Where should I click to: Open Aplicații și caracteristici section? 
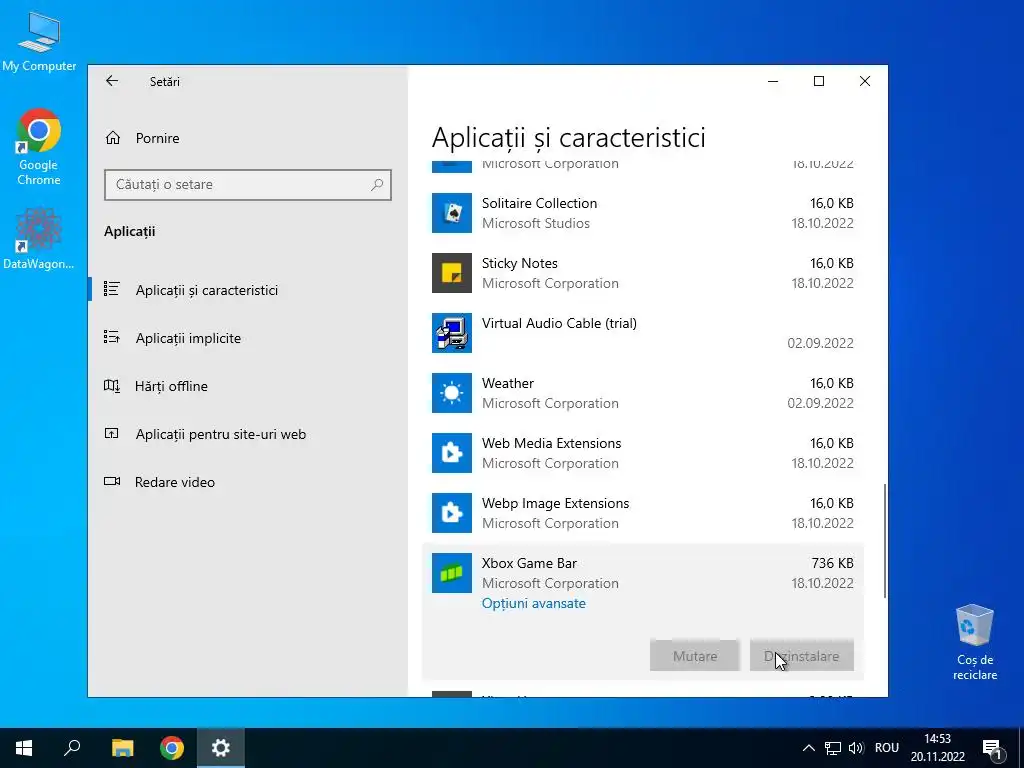pyautogui.click(x=207, y=290)
